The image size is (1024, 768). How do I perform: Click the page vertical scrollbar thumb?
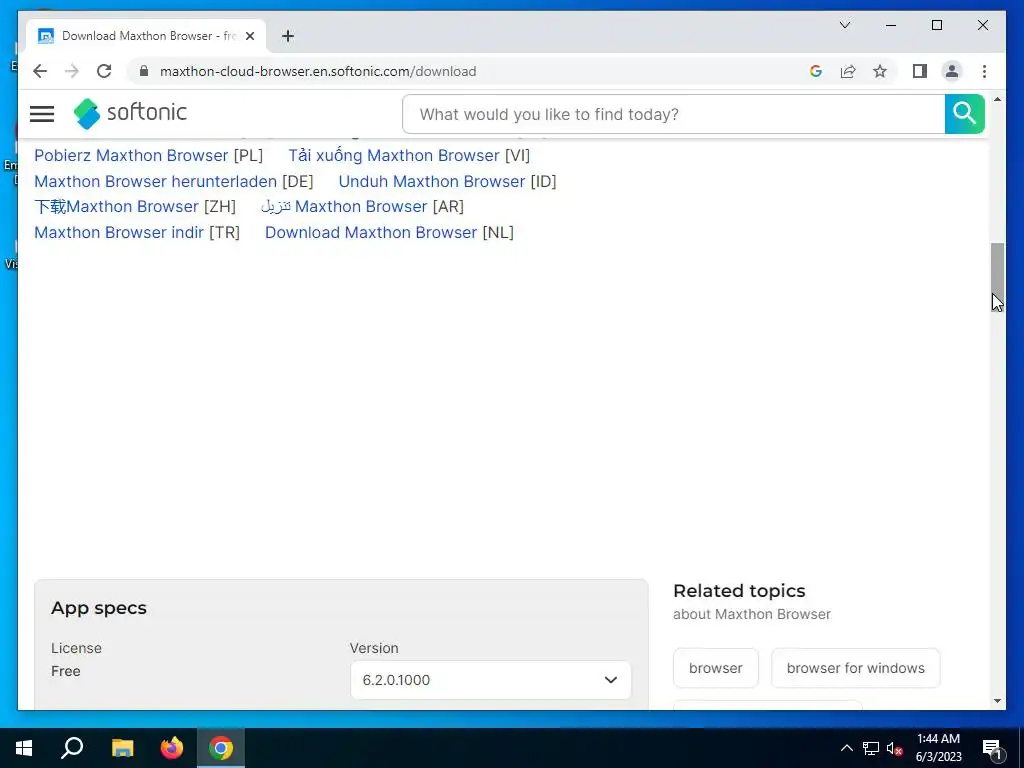coord(997,277)
